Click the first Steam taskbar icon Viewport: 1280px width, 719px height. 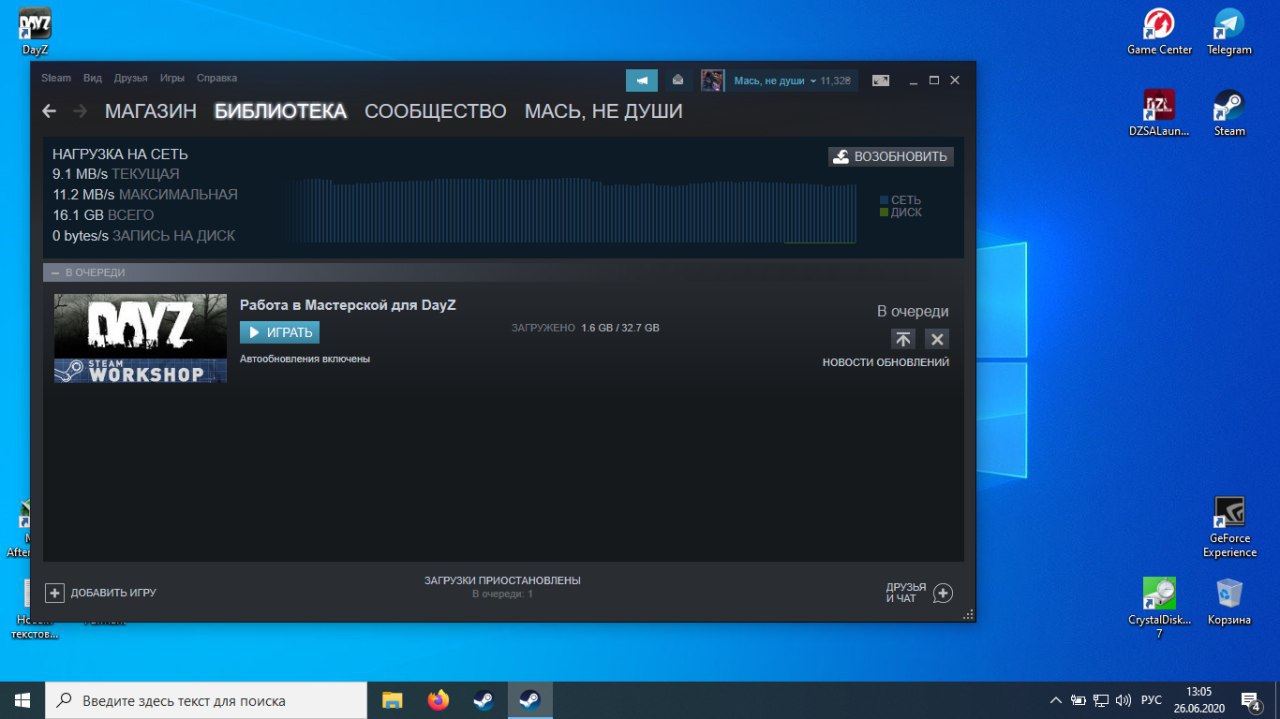click(484, 700)
